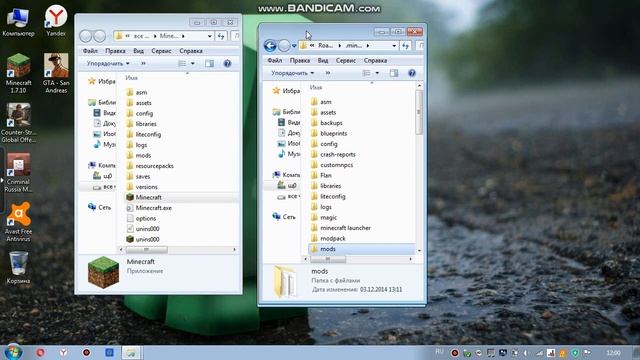Open the Правка menu in the left window

pos(115,51)
